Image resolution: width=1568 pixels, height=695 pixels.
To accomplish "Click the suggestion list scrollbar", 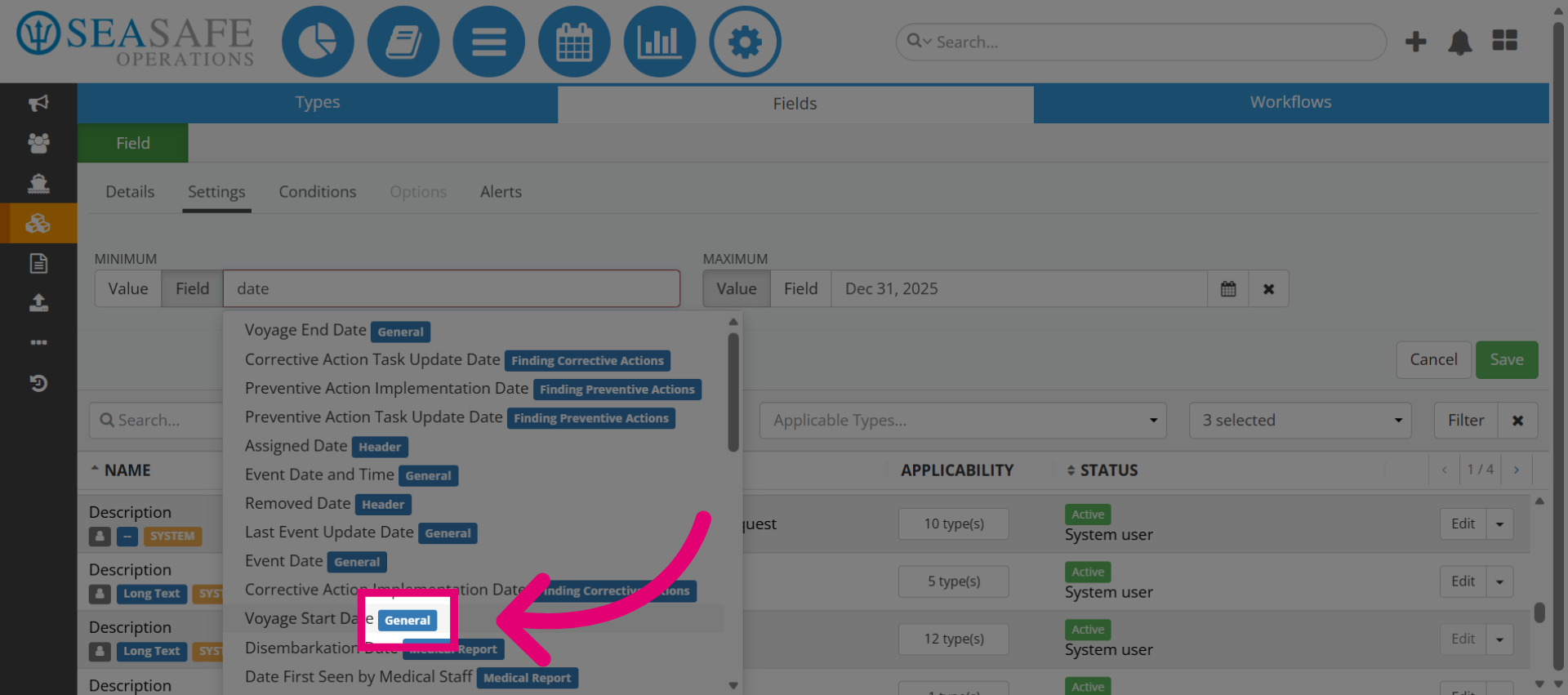I will (733, 392).
